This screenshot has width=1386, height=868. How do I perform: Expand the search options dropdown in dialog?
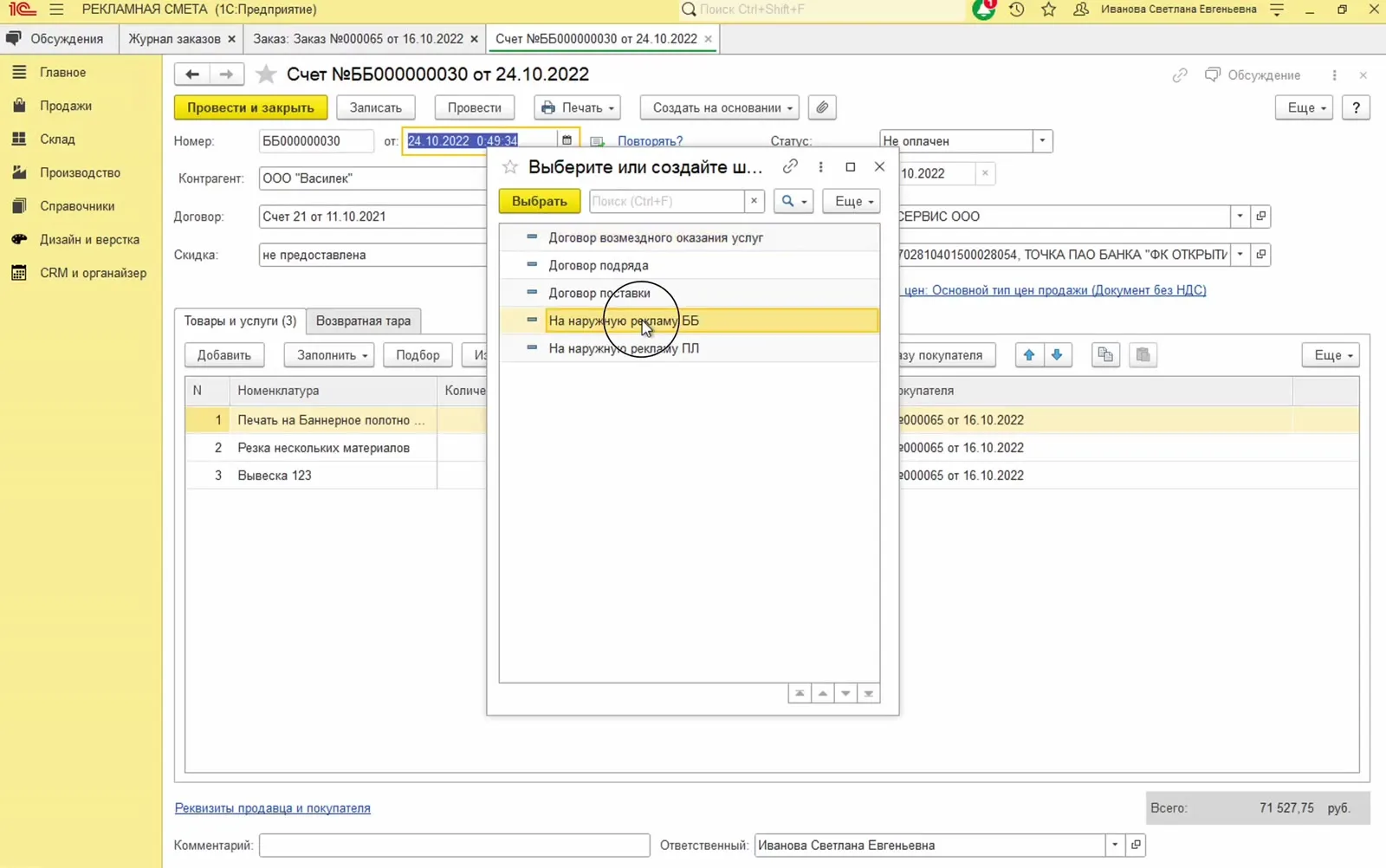click(793, 201)
